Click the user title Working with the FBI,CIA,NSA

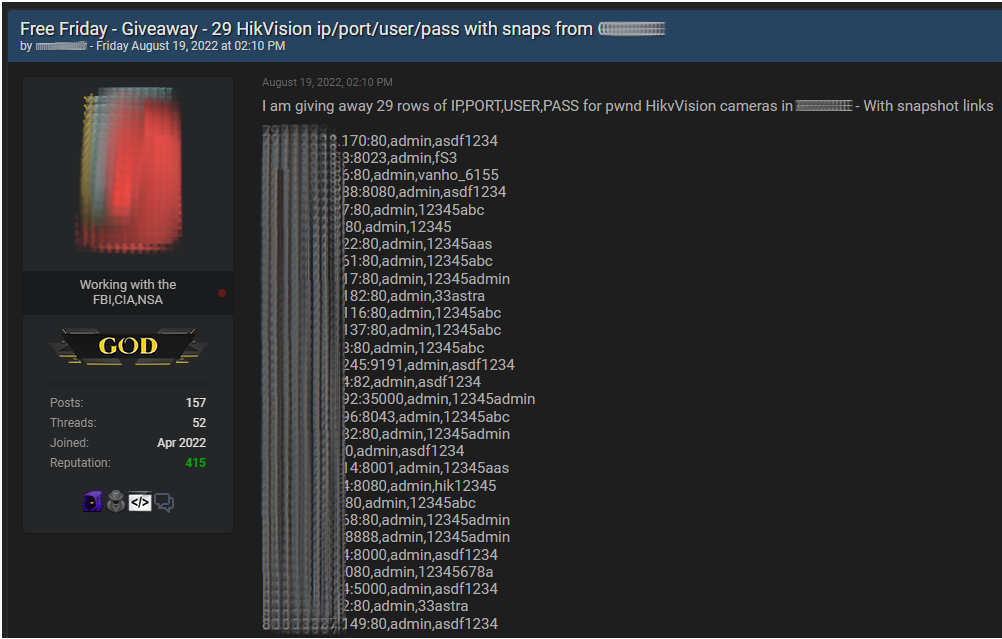pos(128,292)
